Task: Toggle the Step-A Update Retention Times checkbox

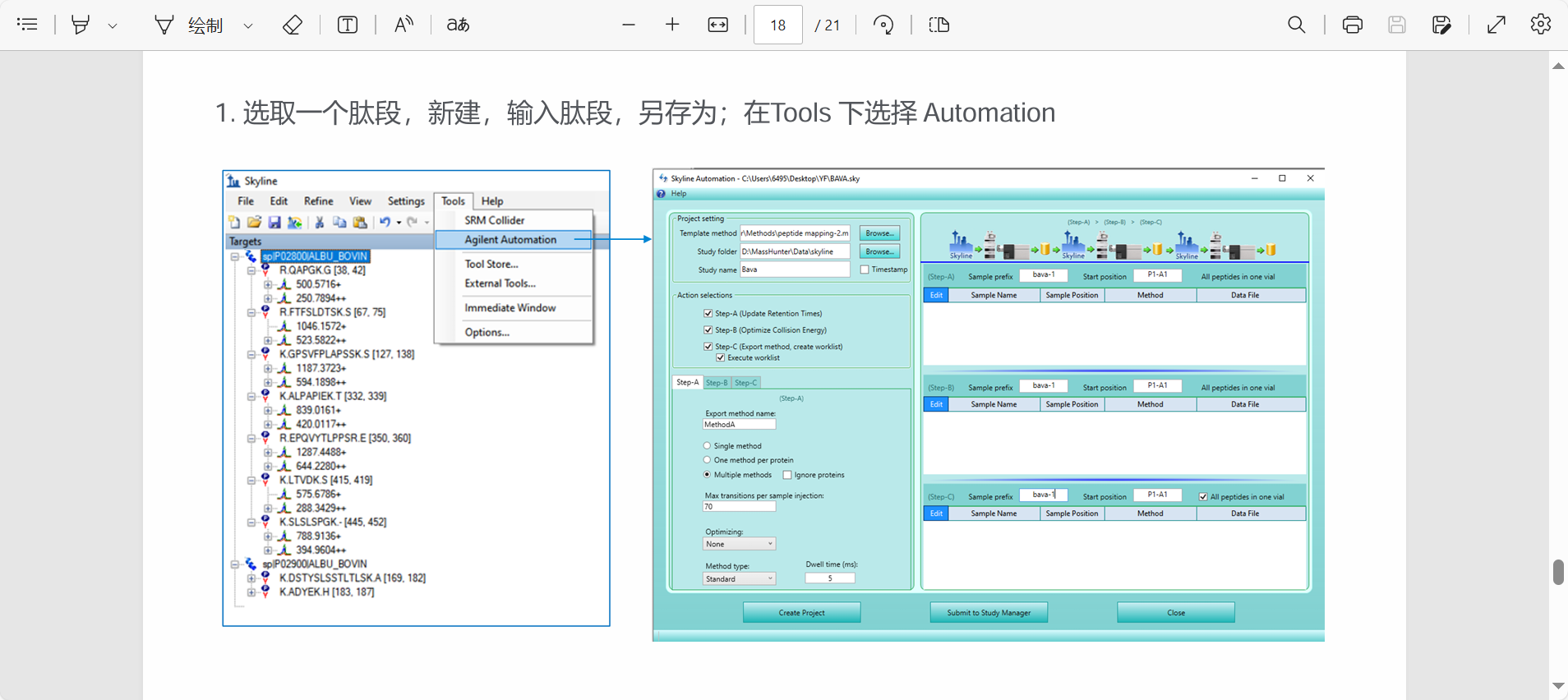Action: 708,313
